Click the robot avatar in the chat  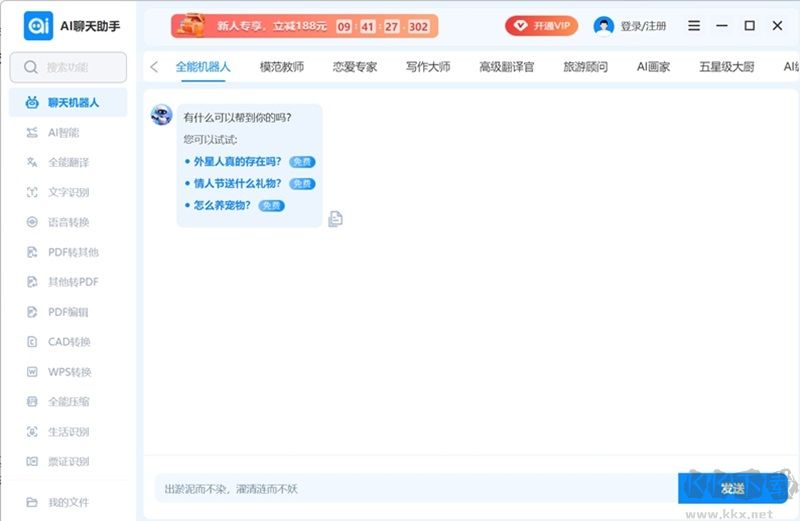162,115
